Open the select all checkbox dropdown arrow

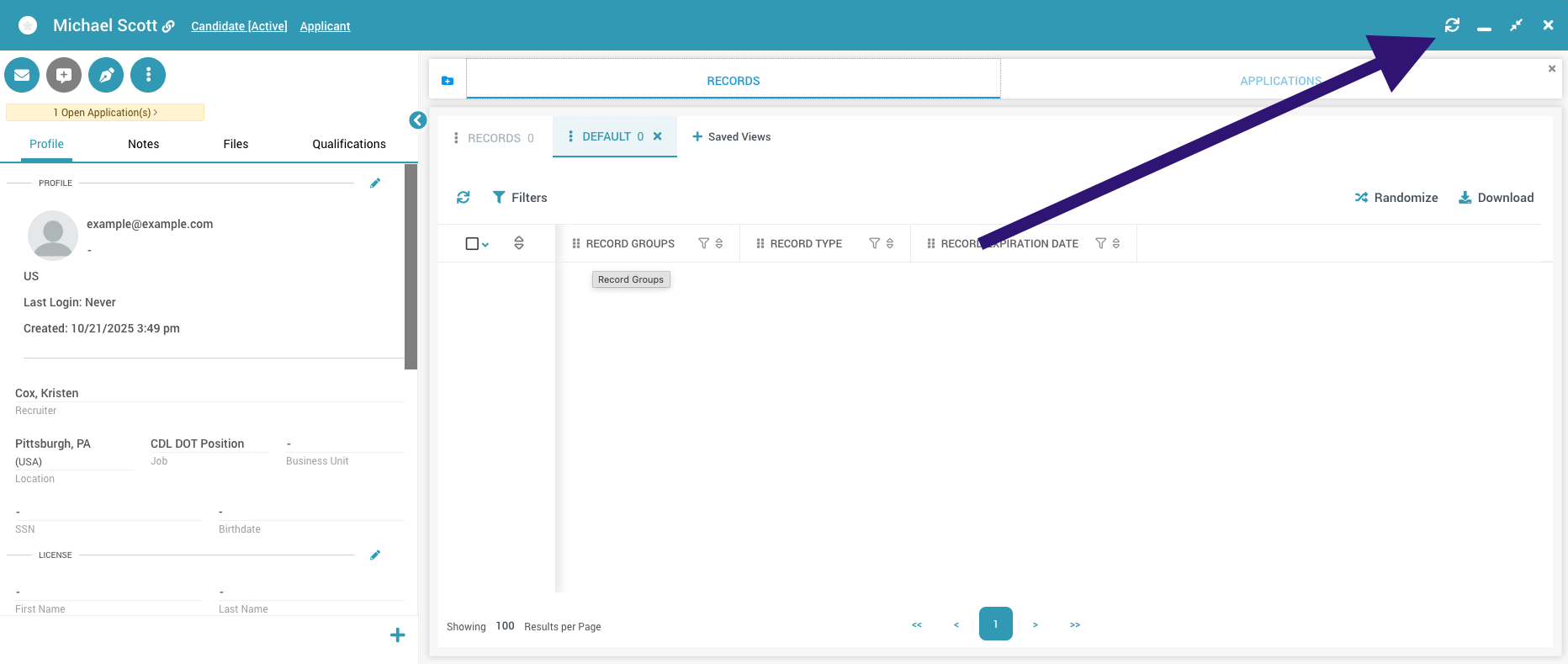click(485, 245)
